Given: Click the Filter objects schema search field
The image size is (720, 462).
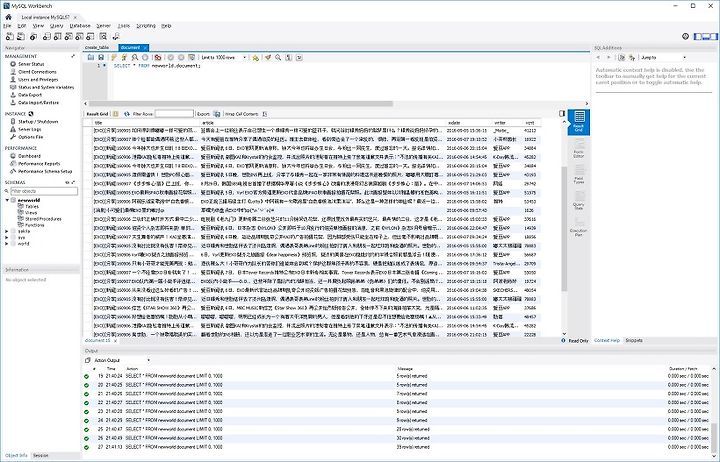Looking at the screenshot, I should [44, 191].
